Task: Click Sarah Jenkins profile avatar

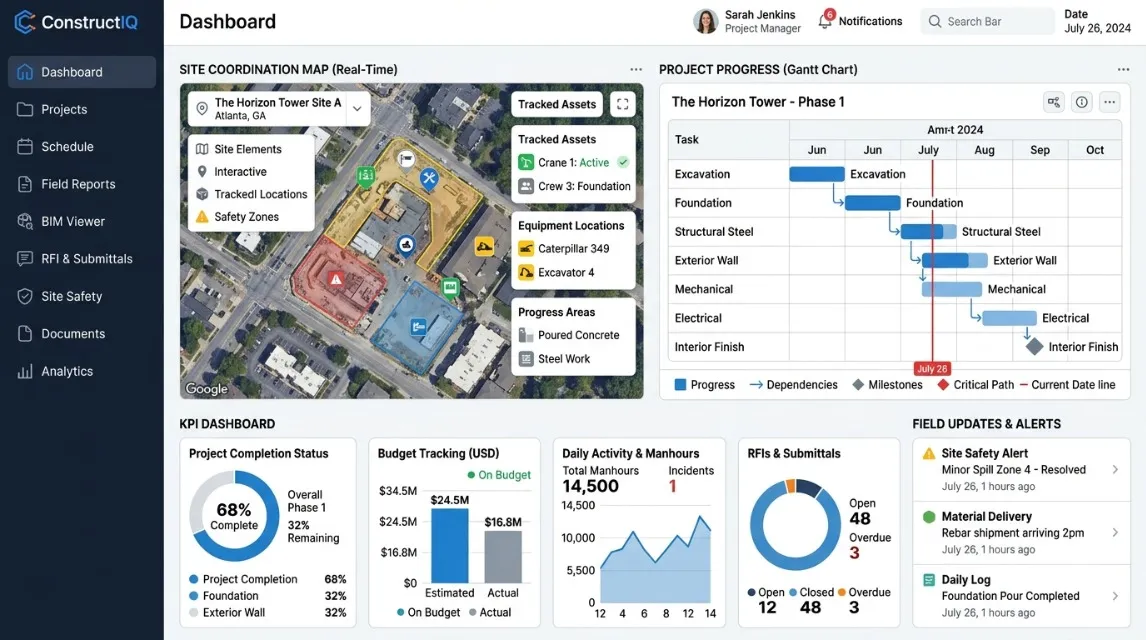Action: [705, 21]
